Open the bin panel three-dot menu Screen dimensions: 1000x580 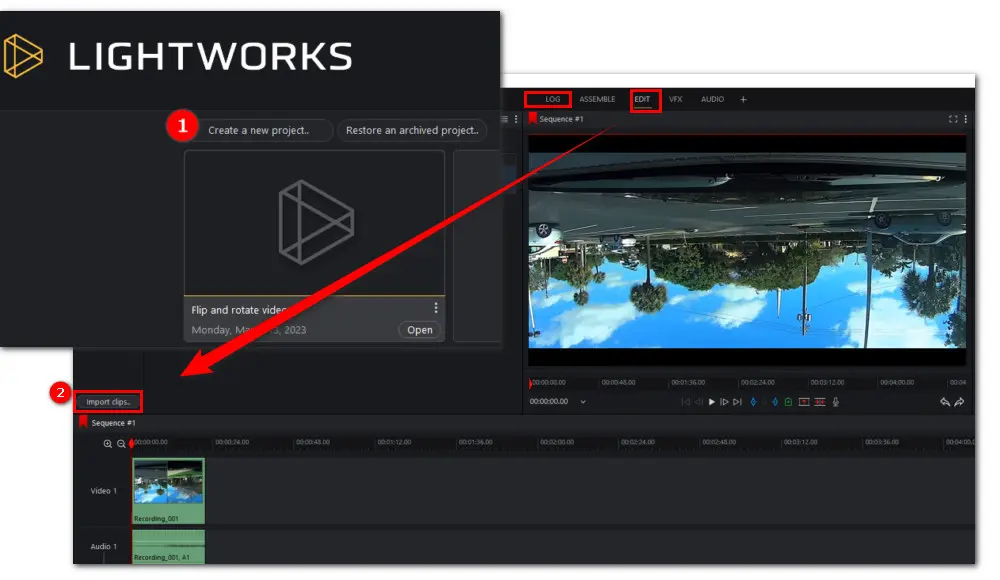516,119
